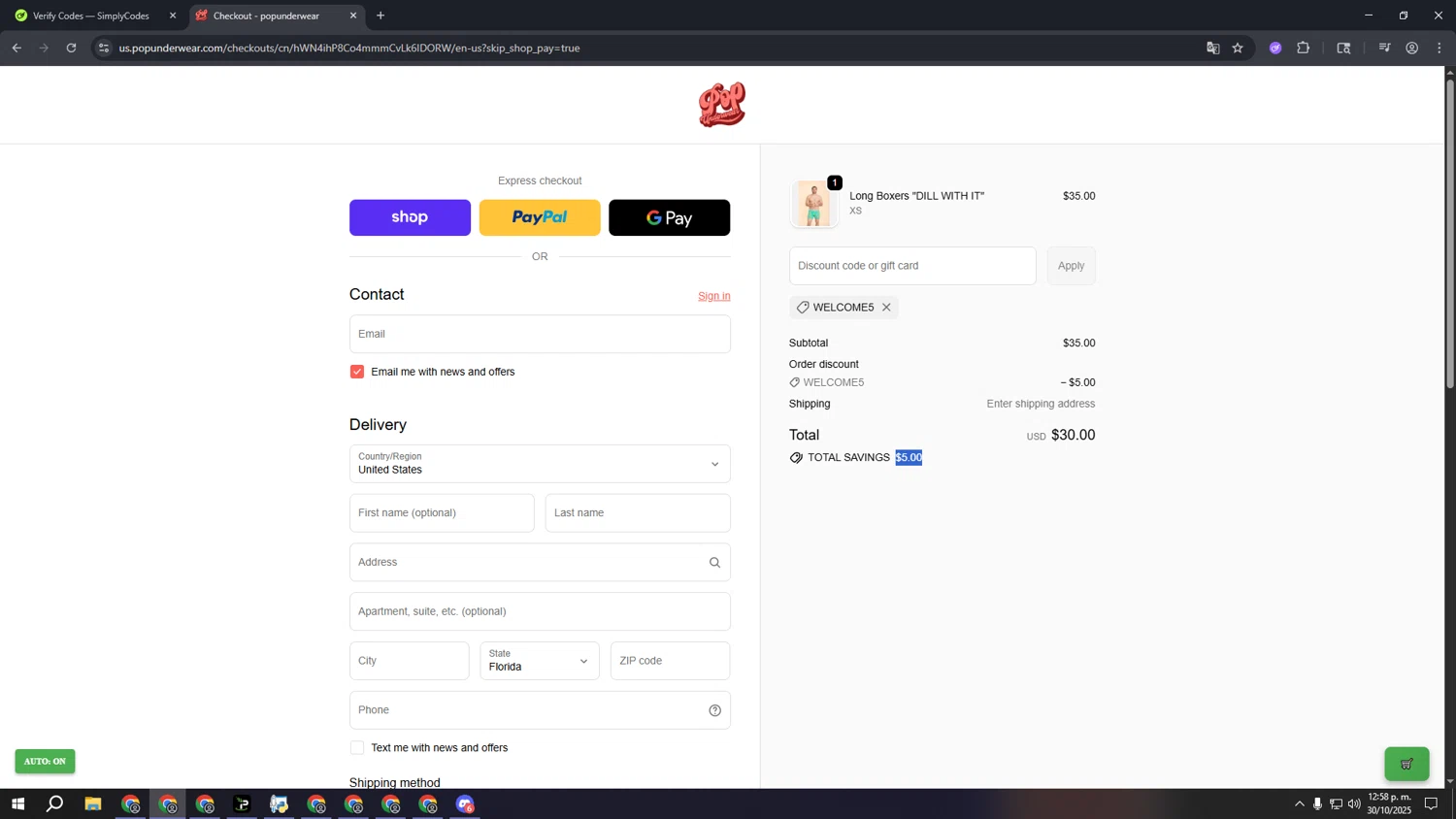Click the City input field

point(410,661)
